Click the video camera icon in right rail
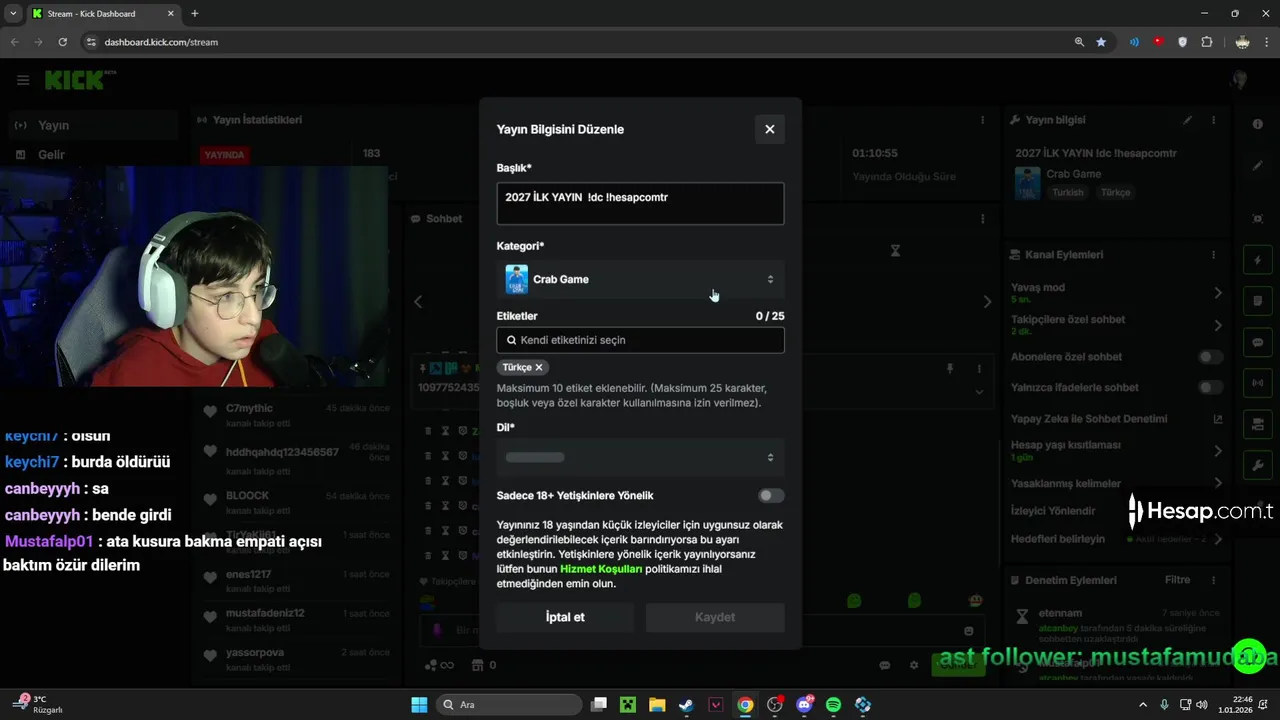Viewport: 1280px width, 720px height. pyautogui.click(x=1257, y=425)
